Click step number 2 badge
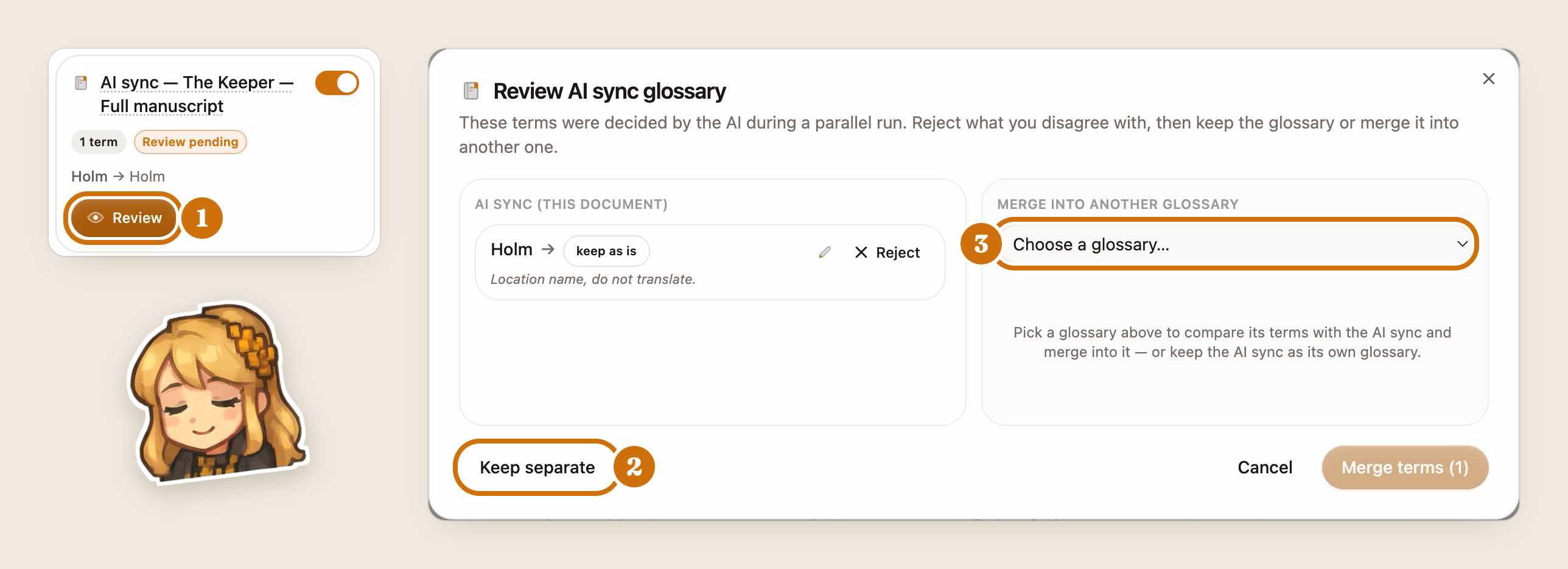Screen dimensions: 1568x569 634,467
